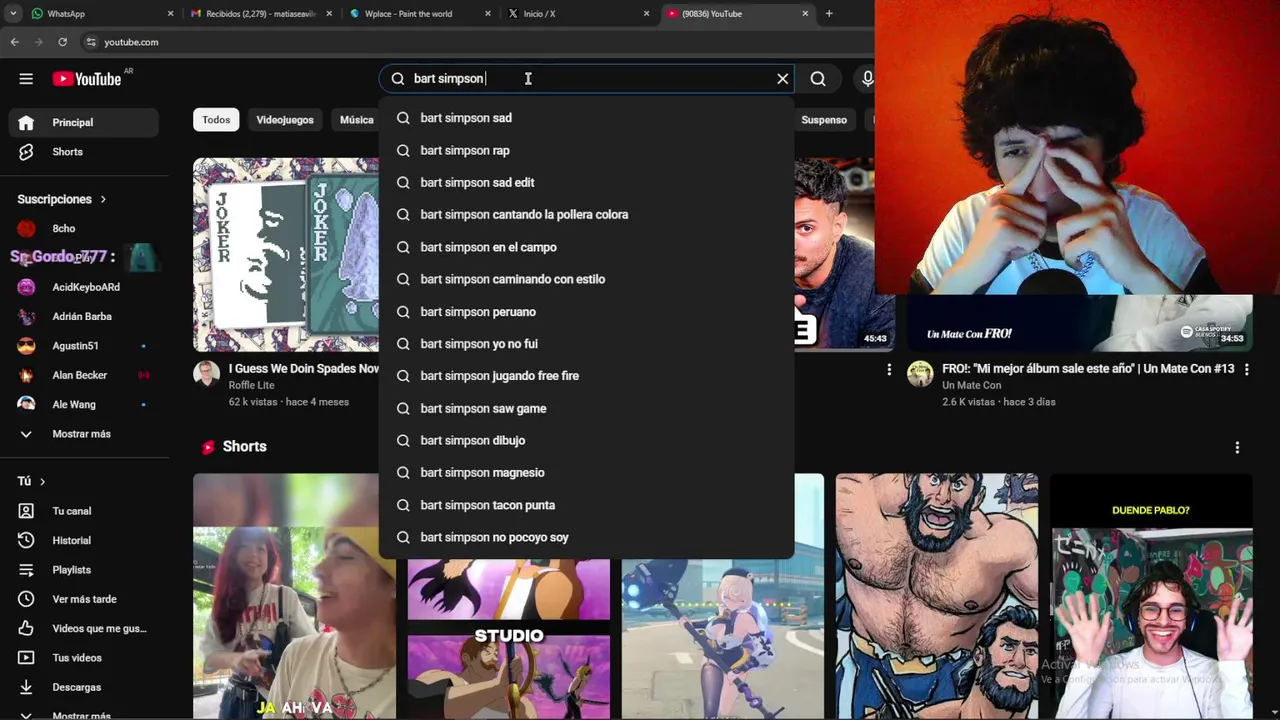Image resolution: width=1280 pixels, height=720 pixels.
Task: Open browser tab search dropdown
Action: 13,14
